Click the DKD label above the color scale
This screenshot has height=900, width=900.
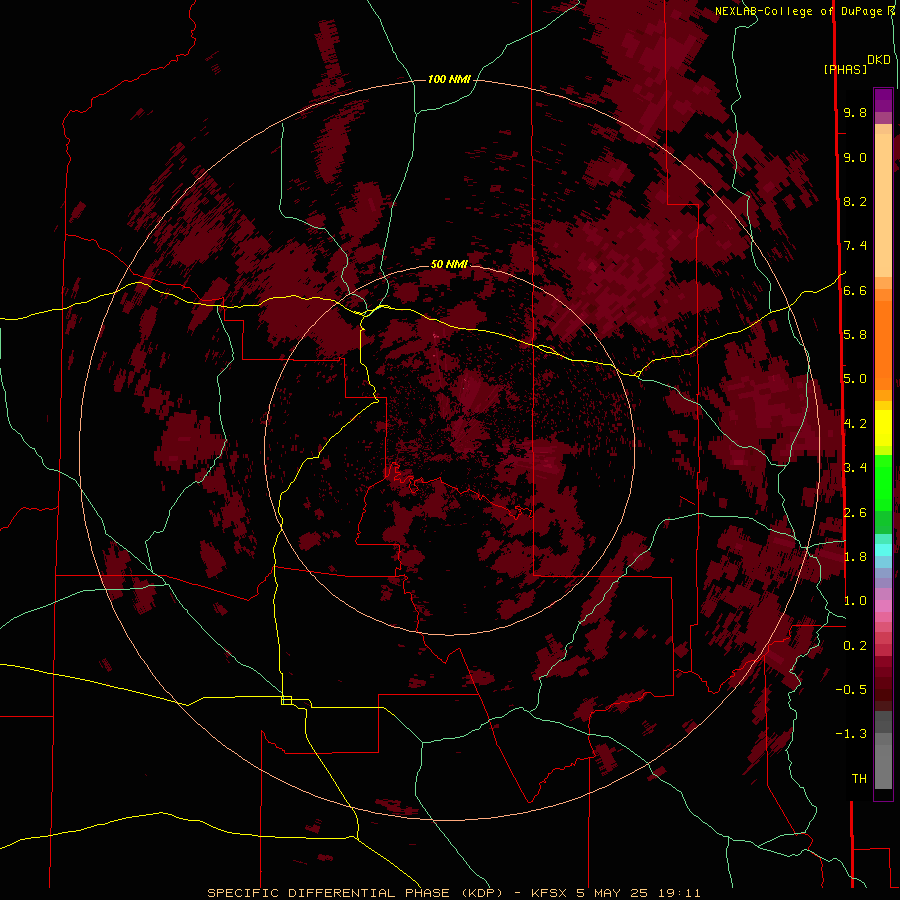[879, 60]
